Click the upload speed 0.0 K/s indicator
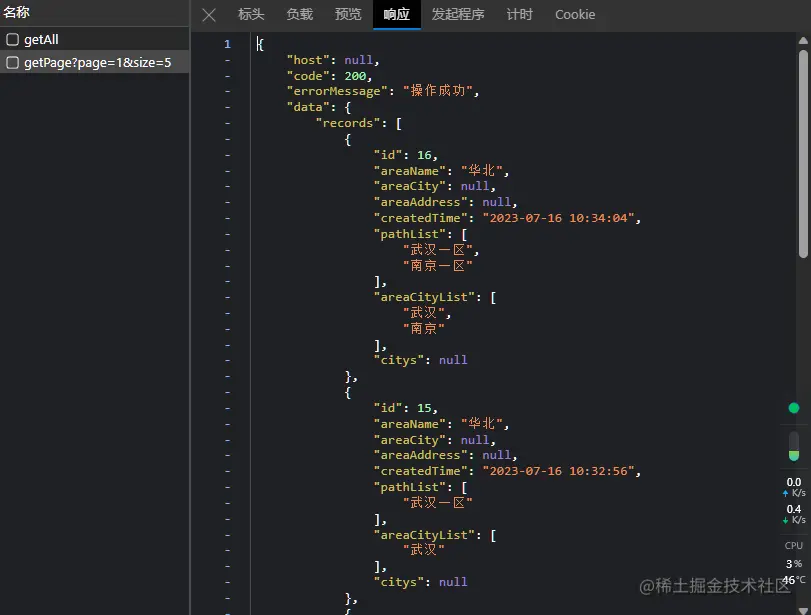The image size is (811, 615). click(x=794, y=487)
